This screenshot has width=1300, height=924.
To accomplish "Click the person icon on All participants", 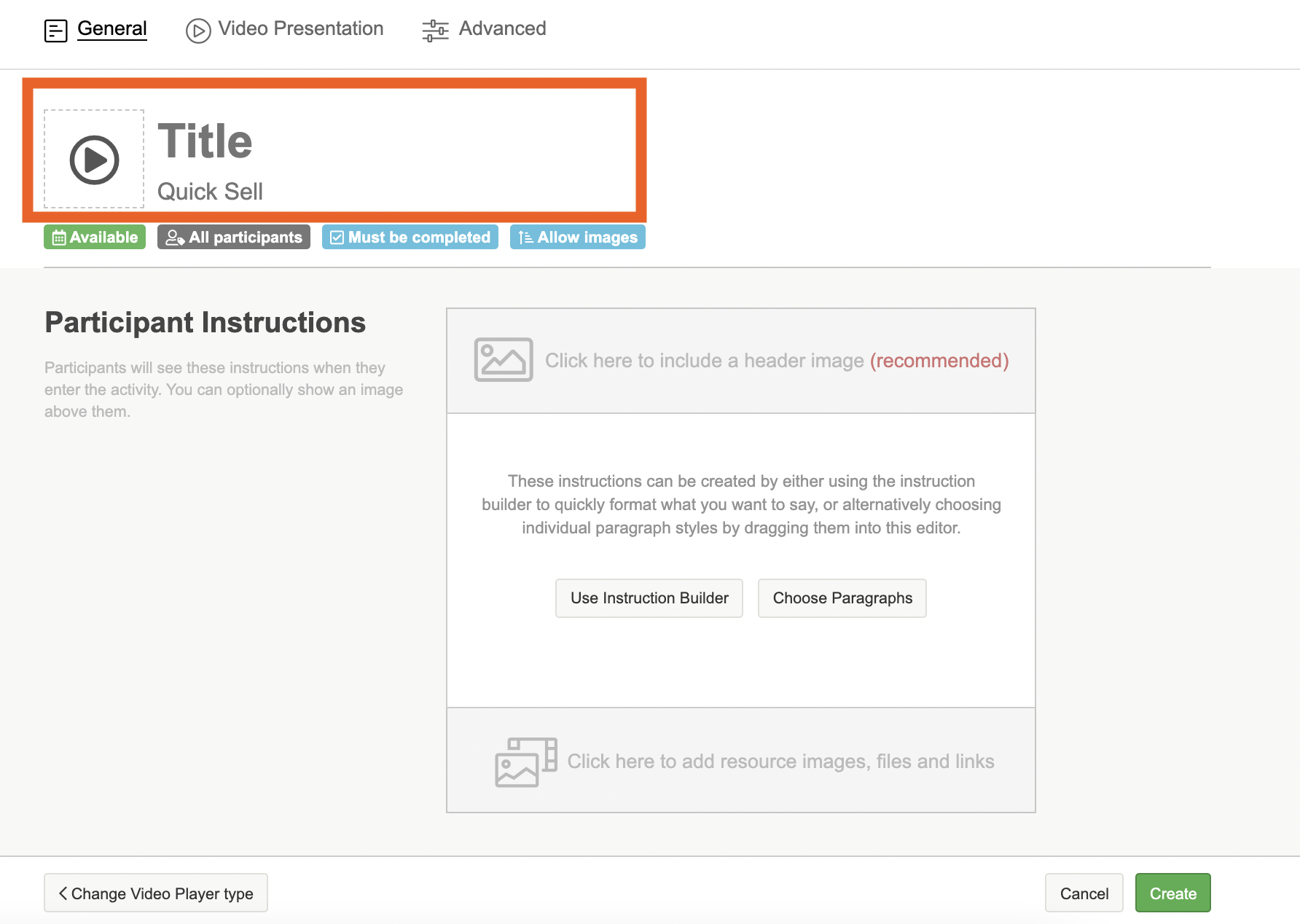I will (174, 238).
